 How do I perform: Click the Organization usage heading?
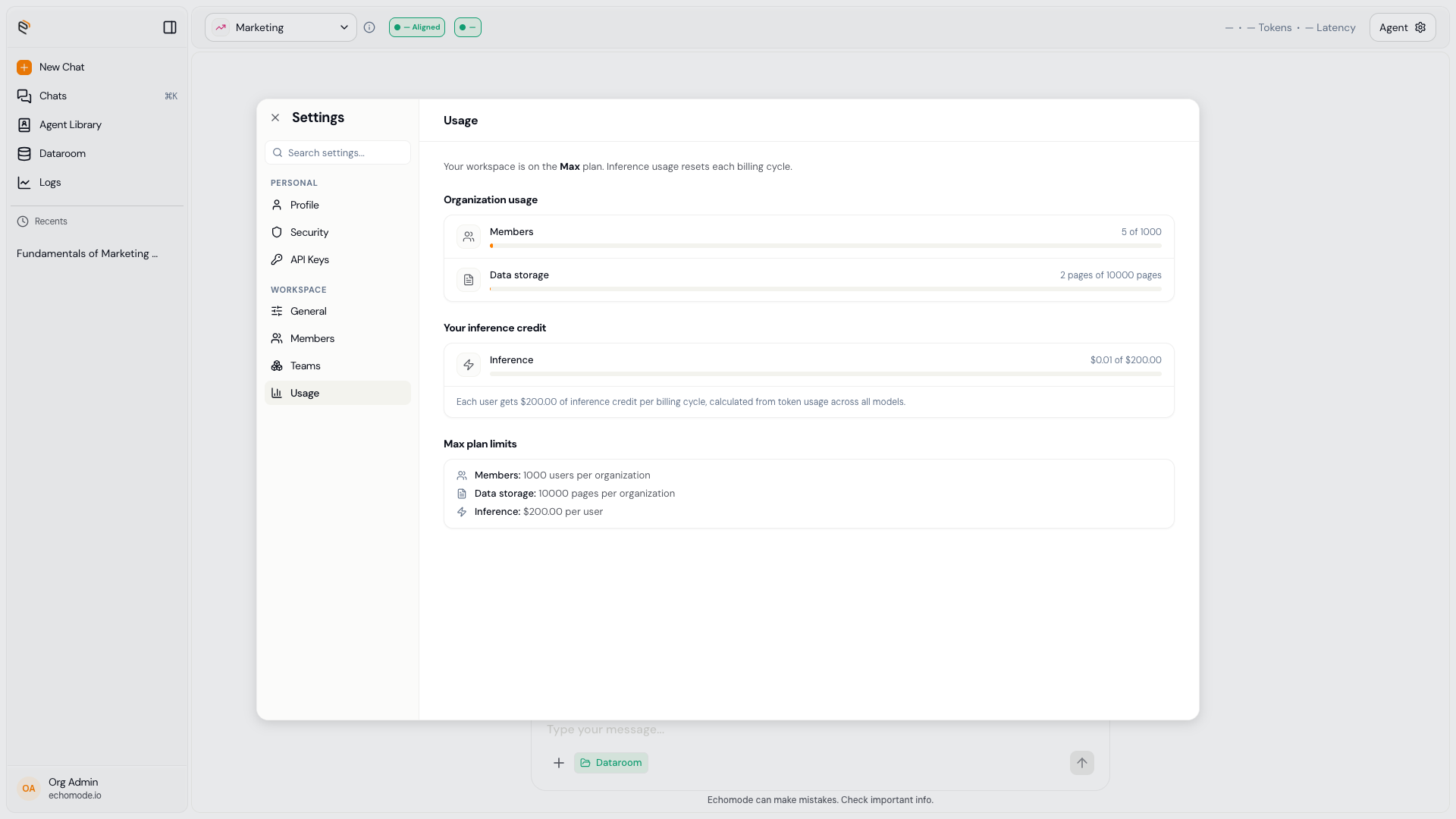pos(491,200)
